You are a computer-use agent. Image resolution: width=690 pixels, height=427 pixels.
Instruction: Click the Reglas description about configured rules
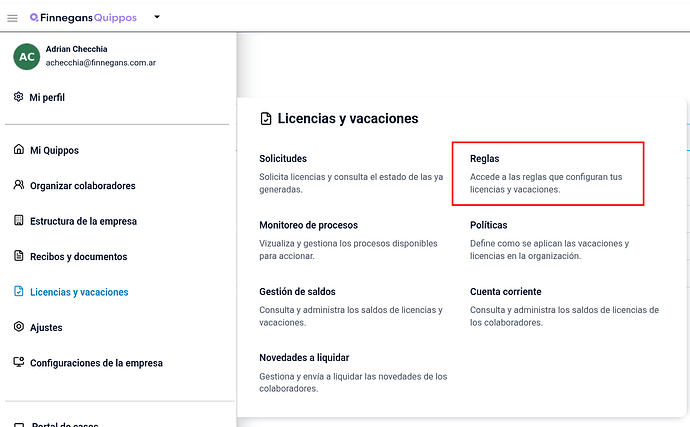(x=546, y=183)
